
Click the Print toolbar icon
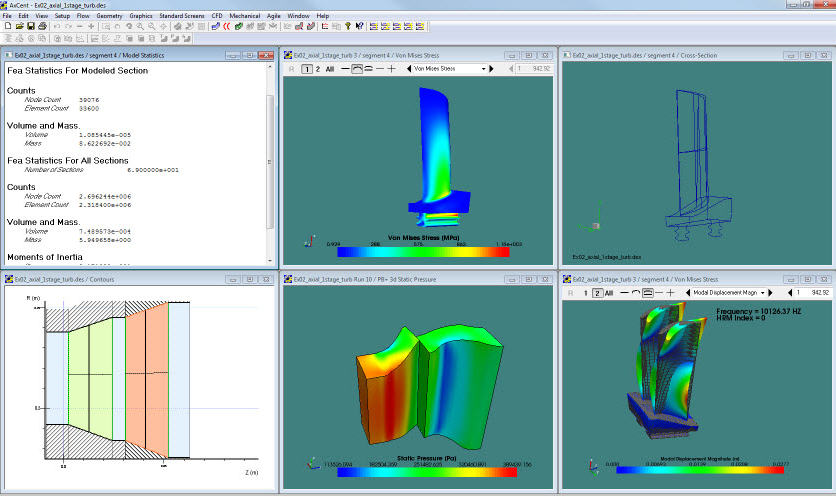coord(42,26)
